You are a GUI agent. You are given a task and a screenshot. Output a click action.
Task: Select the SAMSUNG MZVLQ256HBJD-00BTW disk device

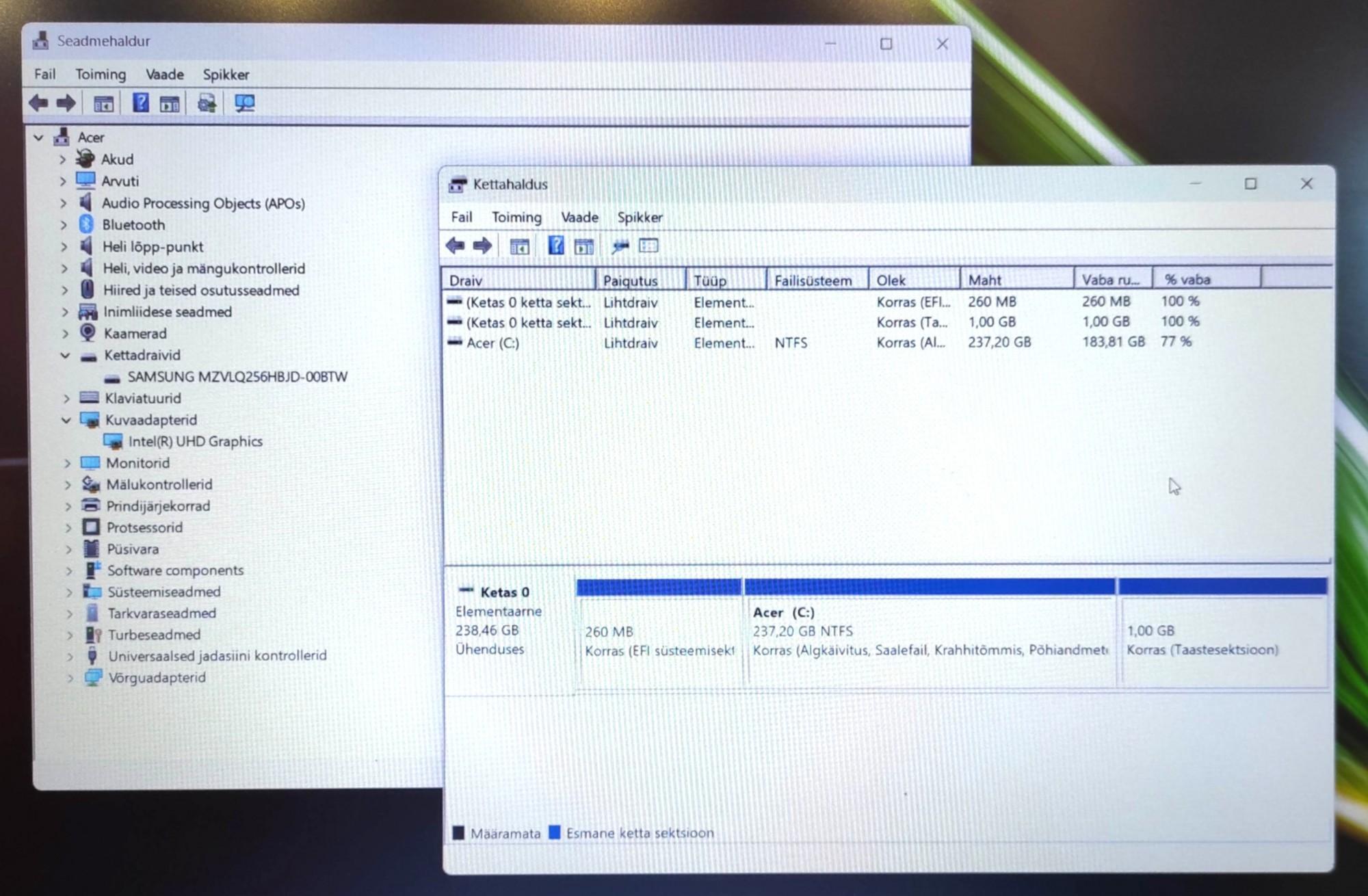tap(237, 377)
